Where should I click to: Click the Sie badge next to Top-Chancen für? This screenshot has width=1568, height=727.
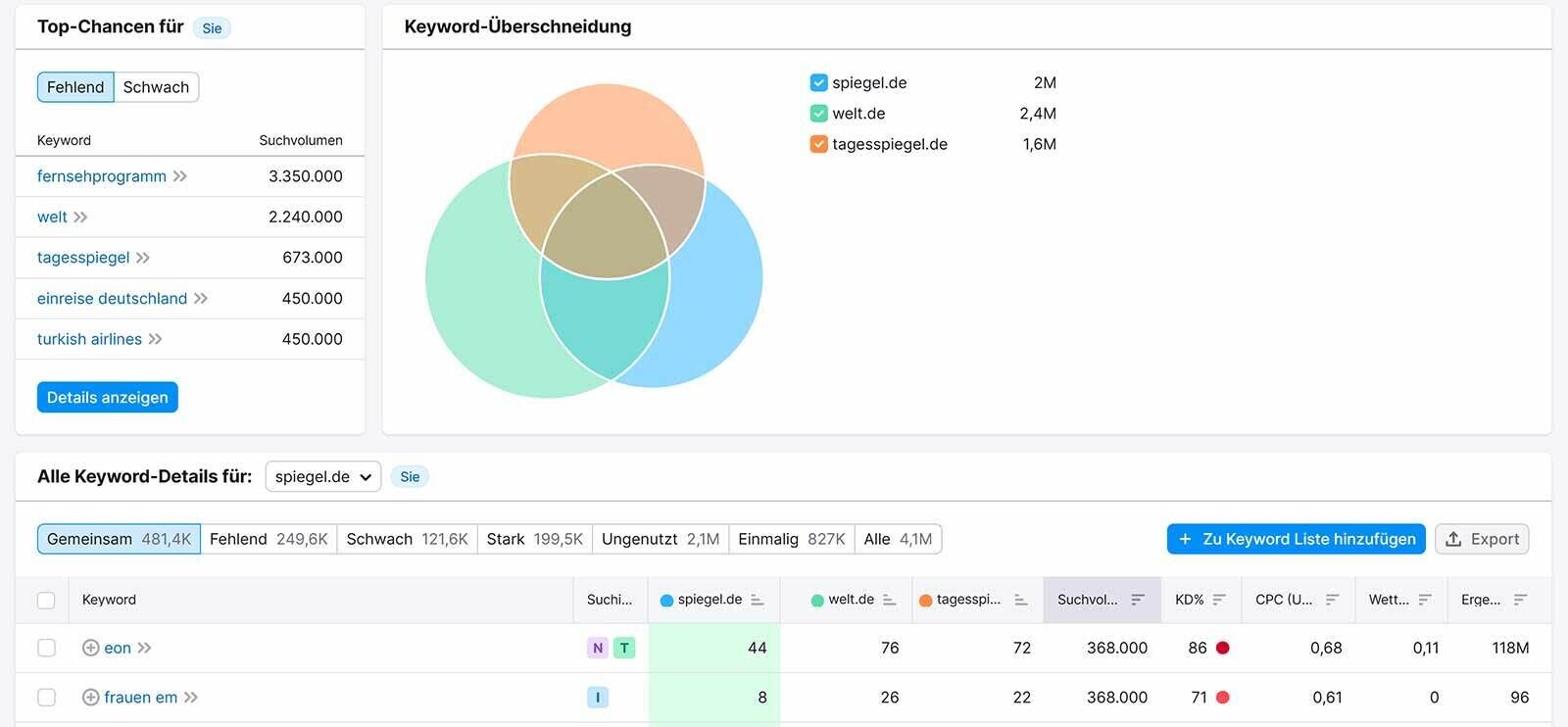point(212,28)
